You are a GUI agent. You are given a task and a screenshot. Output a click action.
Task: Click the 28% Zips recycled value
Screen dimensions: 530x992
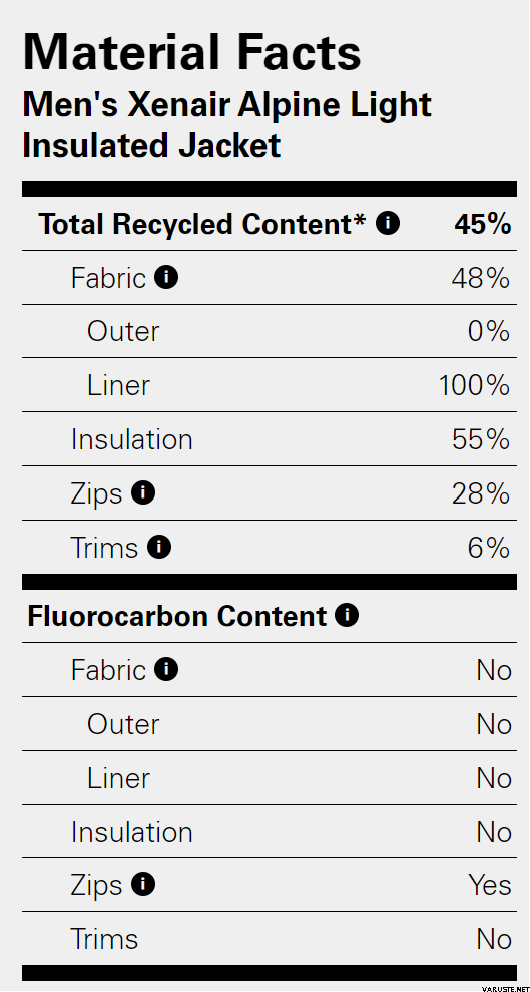click(481, 493)
